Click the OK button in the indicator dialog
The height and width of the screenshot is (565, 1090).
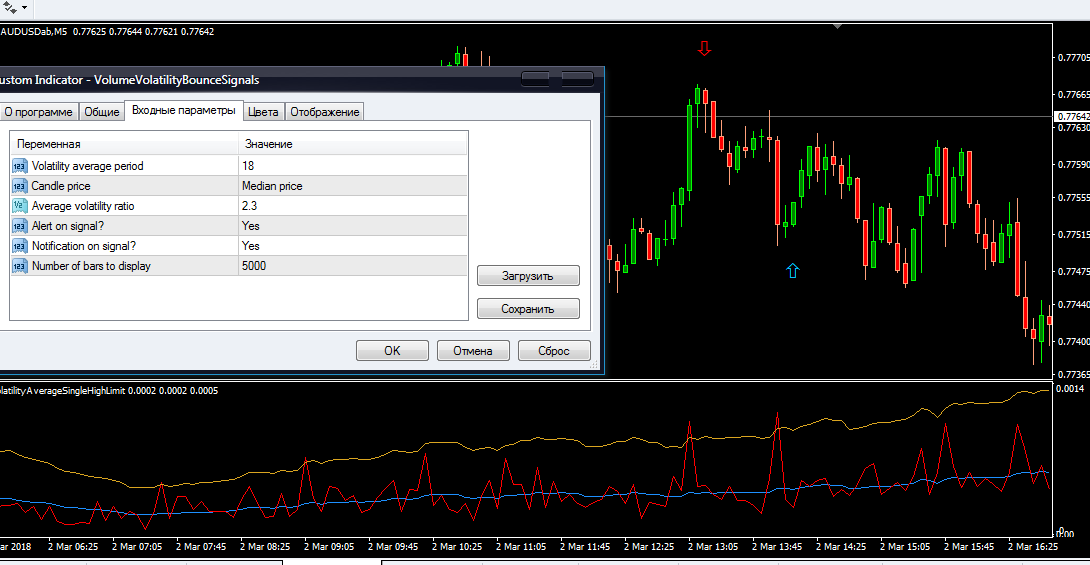pyautogui.click(x=392, y=351)
